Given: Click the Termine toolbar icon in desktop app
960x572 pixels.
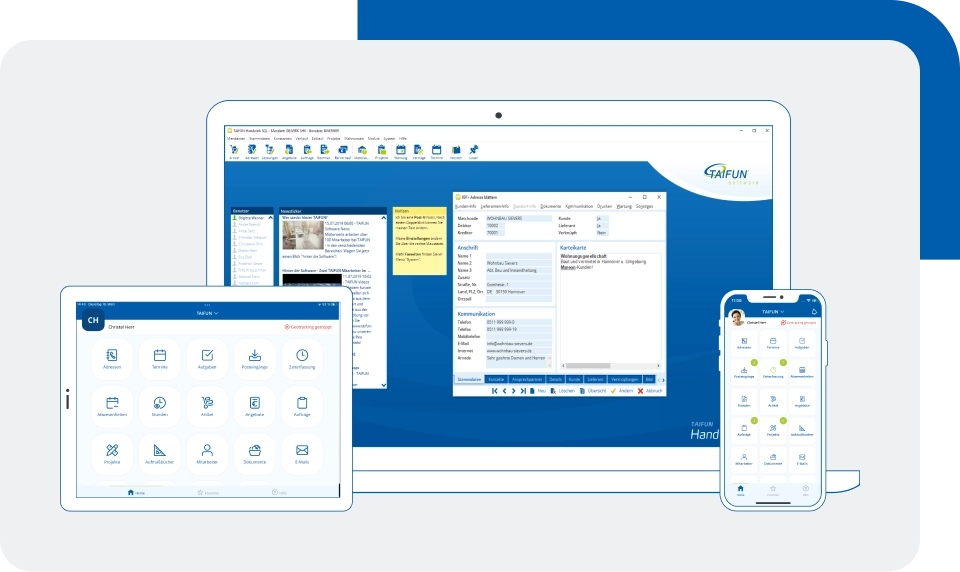Looking at the screenshot, I should coord(436,151).
